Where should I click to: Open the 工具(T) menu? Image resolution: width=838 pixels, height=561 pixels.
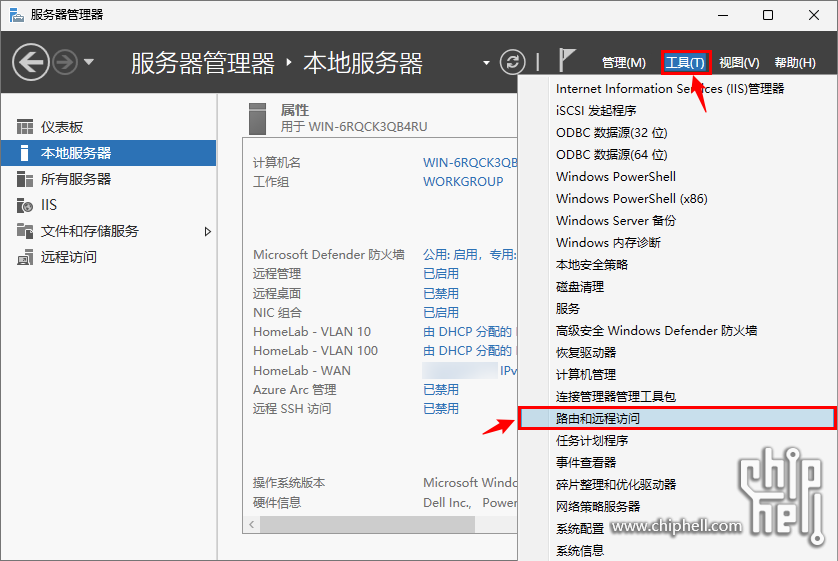click(686, 63)
